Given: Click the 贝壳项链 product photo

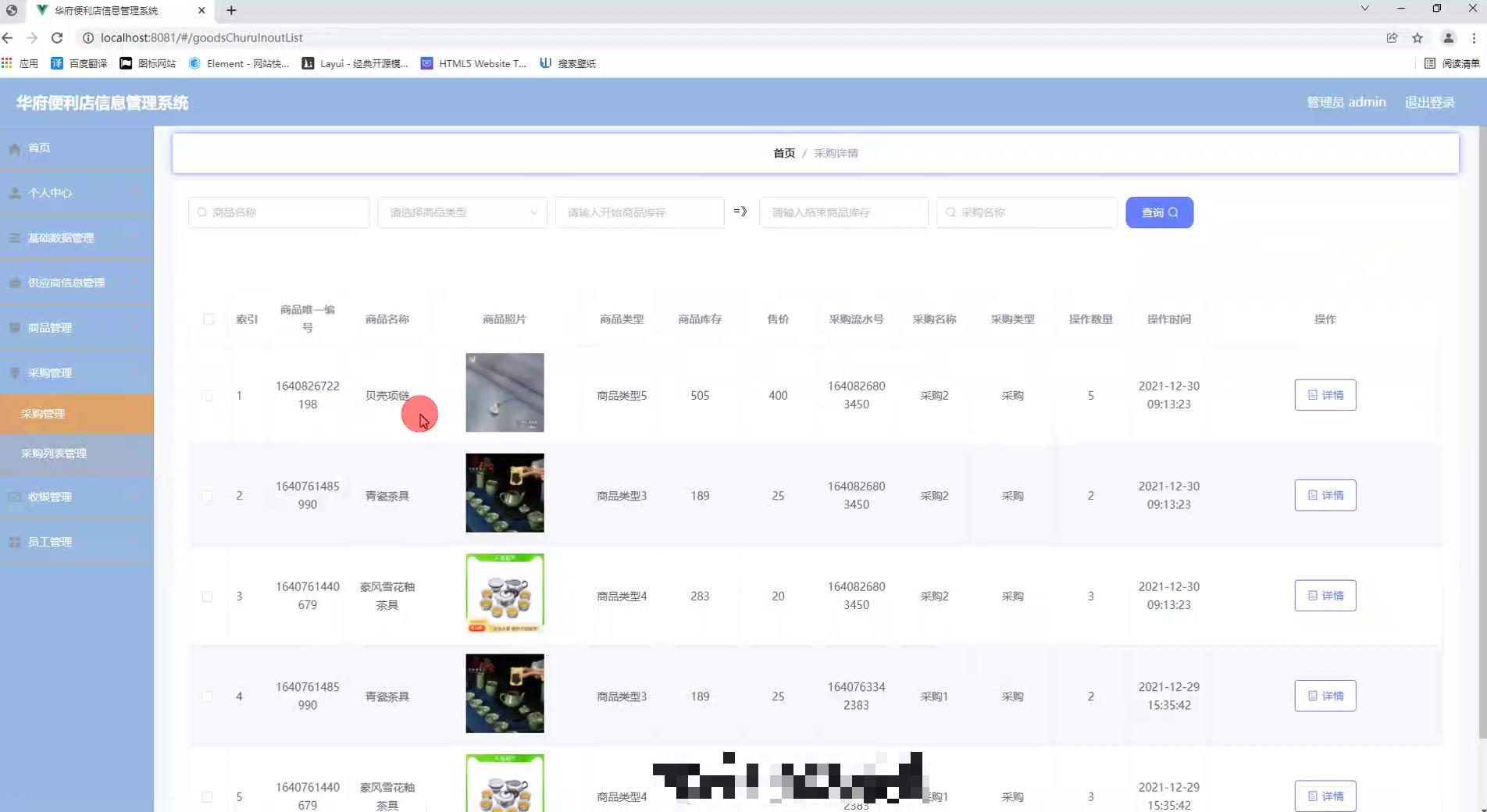Looking at the screenshot, I should [x=505, y=392].
